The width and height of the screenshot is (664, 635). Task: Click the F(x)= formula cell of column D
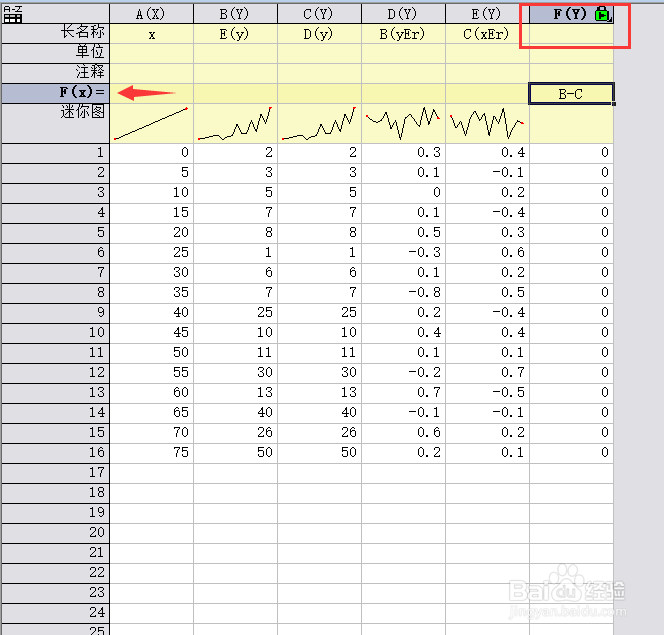click(x=403, y=93)
